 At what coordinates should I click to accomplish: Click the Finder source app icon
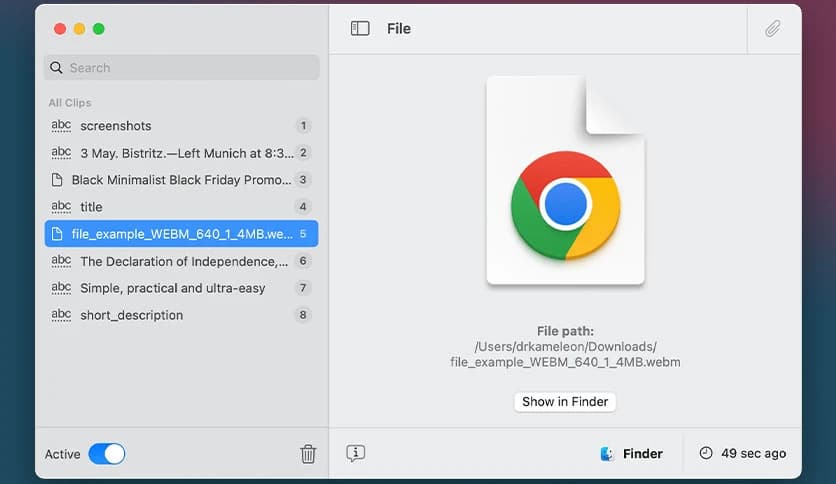(606, 454)
